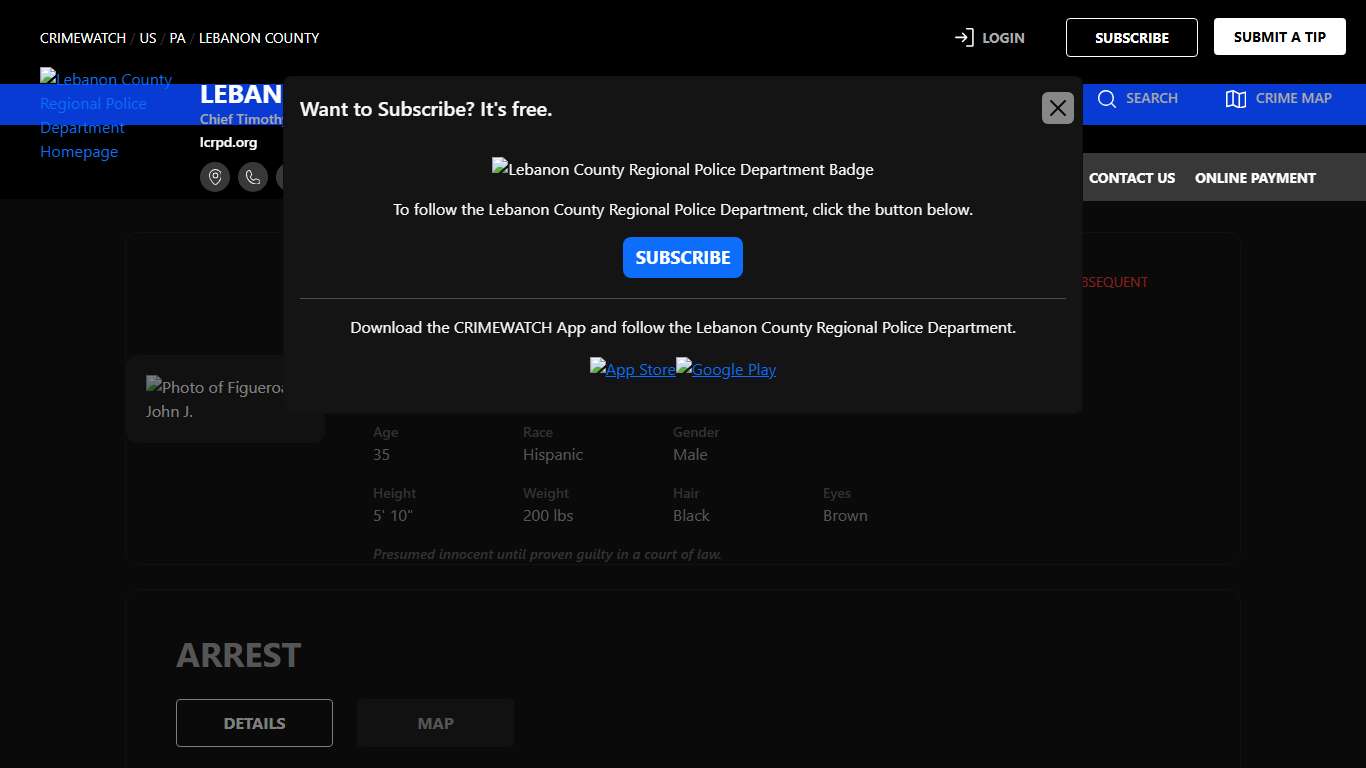Visit the lcrpd.org website link
The height and width of the screenshot is (768, 1366).
tap(228, 142)
